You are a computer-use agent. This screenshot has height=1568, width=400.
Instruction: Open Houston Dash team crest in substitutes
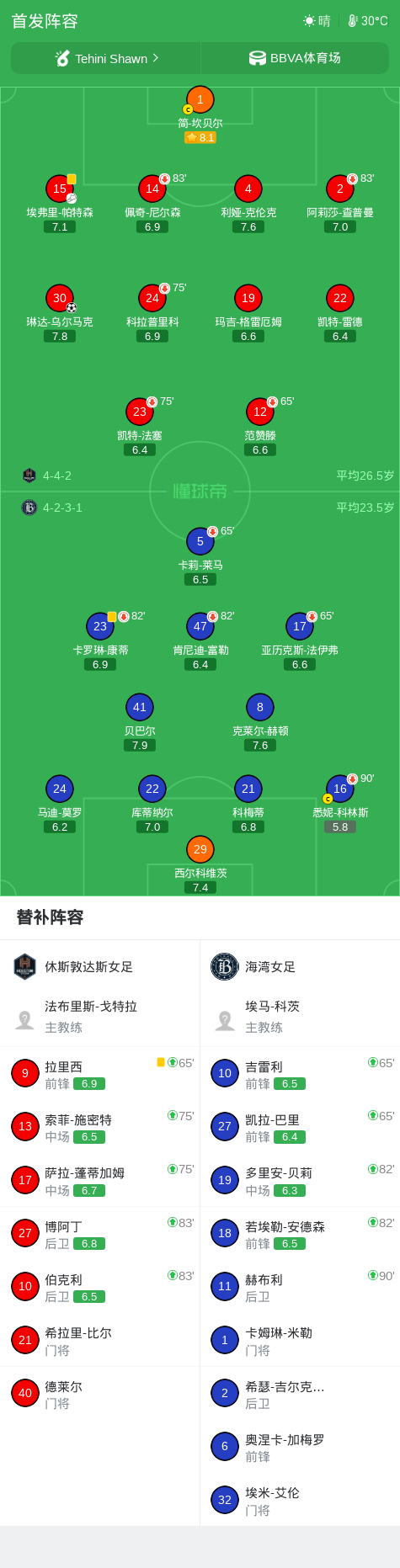click(25, 966)
